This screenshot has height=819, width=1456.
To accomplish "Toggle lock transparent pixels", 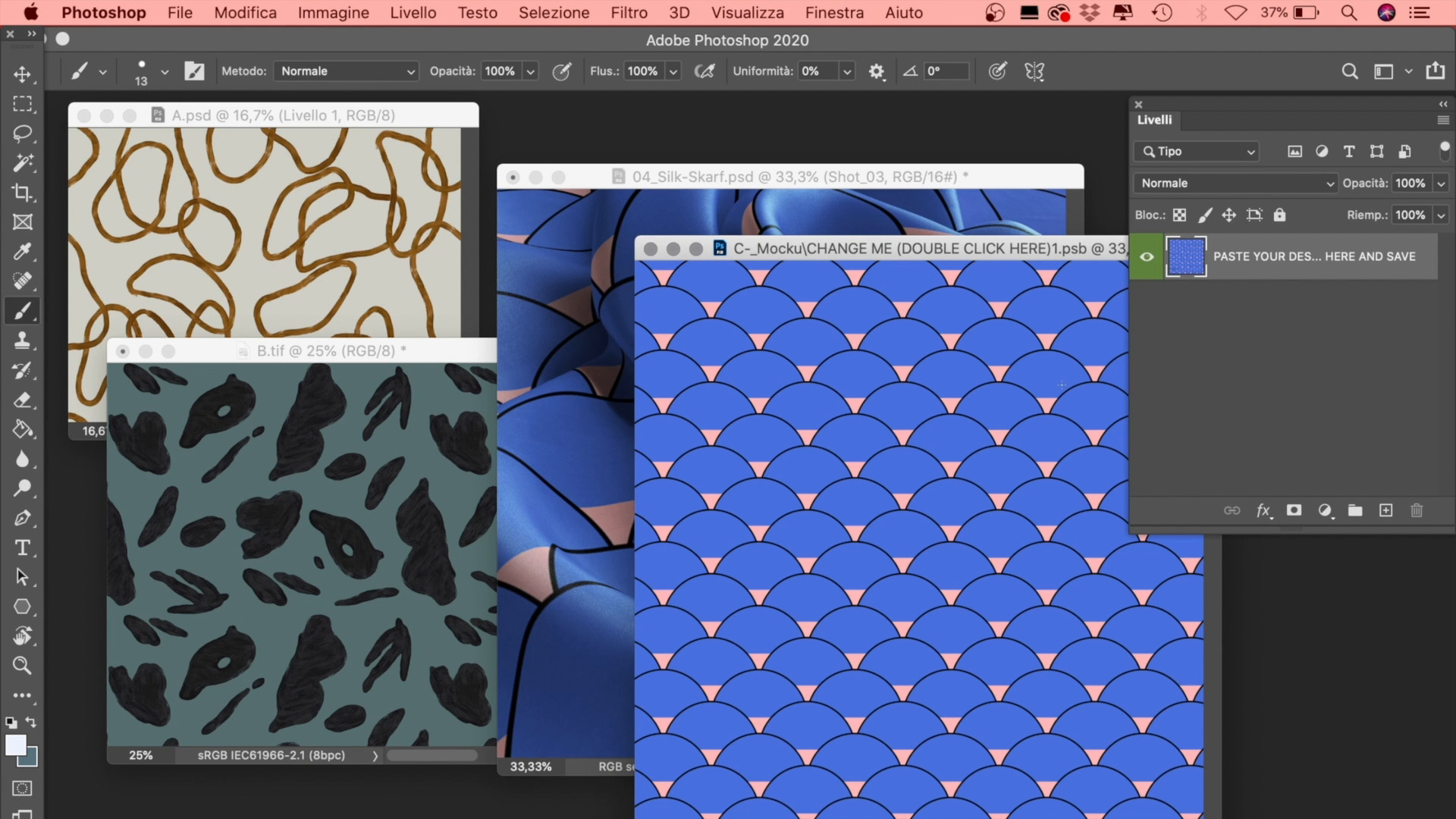I will 1179,215.
